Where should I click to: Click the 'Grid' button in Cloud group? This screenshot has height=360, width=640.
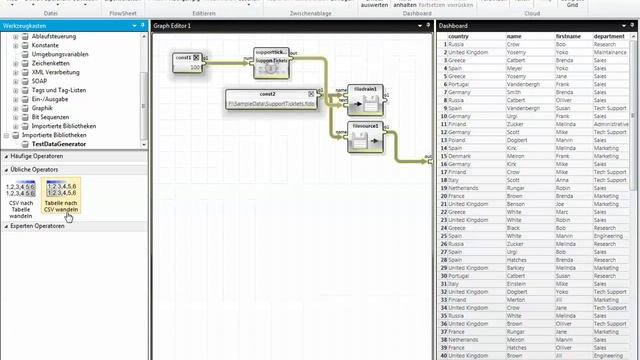tap(572, 5)
